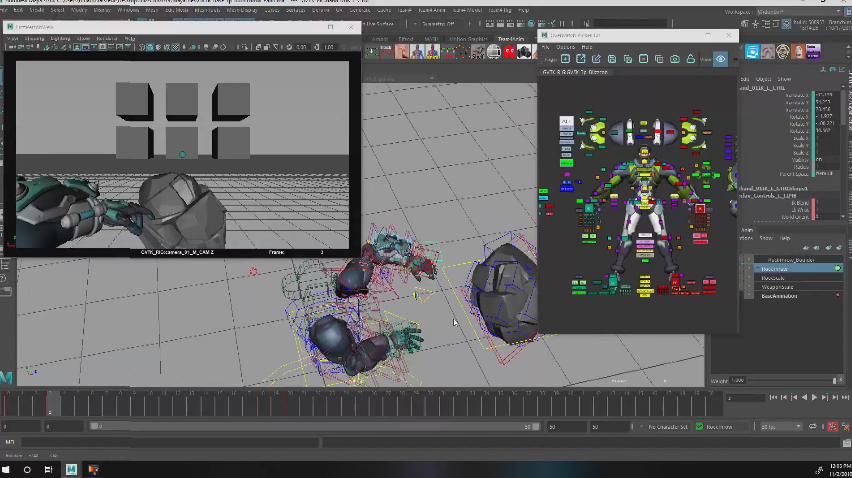Image resolution: width=852 pixels, height=478 pixels.
Task: Collapse the RockThrow layer caret
Action: pos(758,269)
